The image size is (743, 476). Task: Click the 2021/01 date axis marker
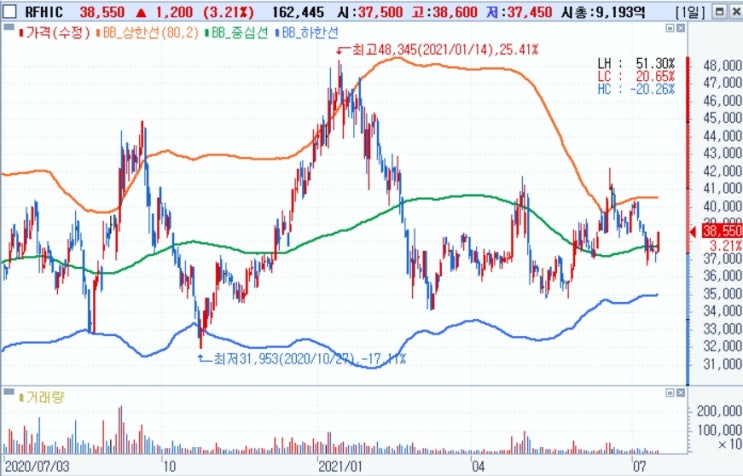coord(340,466)
